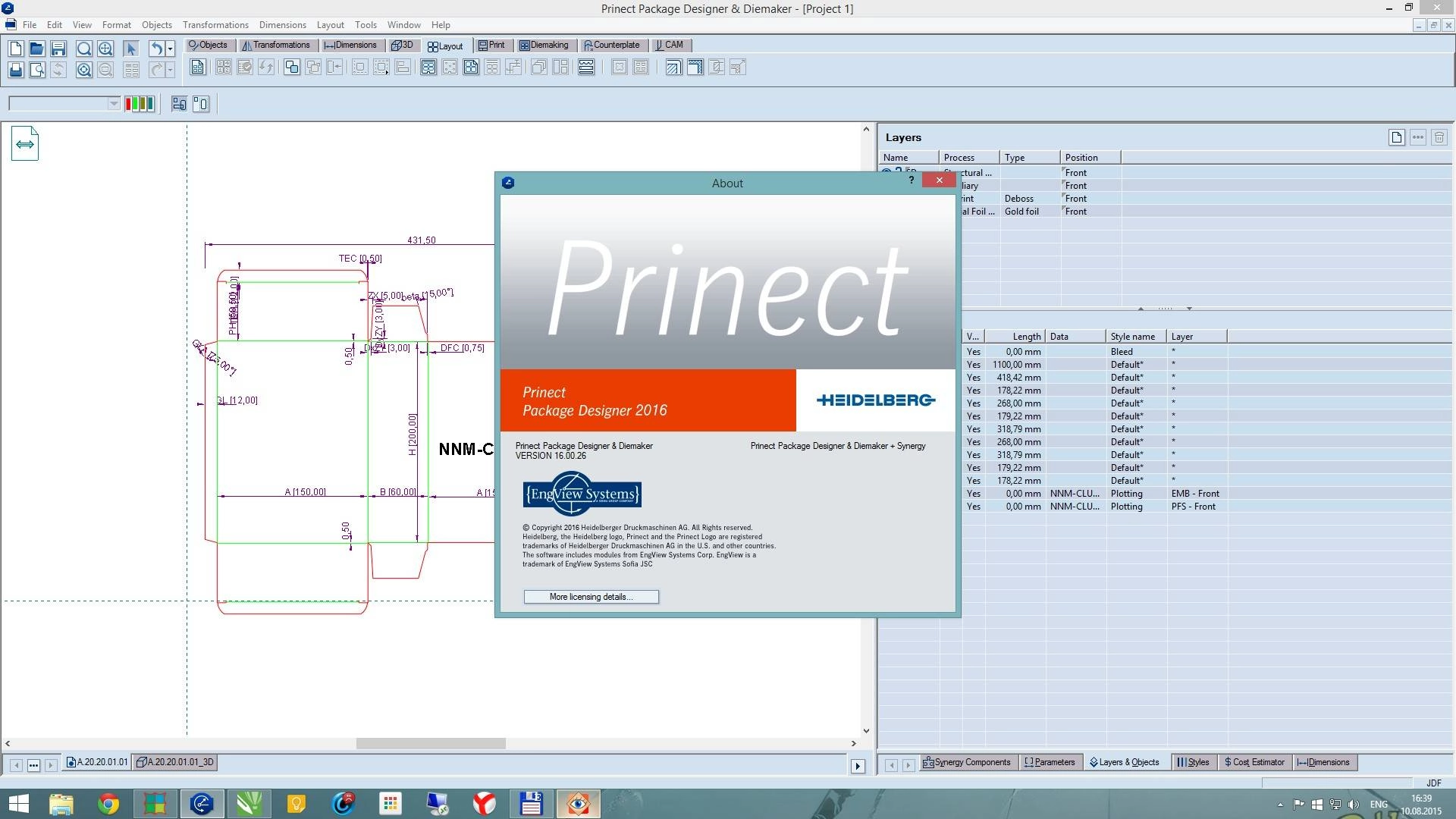1456x819 pixels.
Task: Click the overlapping squares layout icon
Action: coord(291,67)
